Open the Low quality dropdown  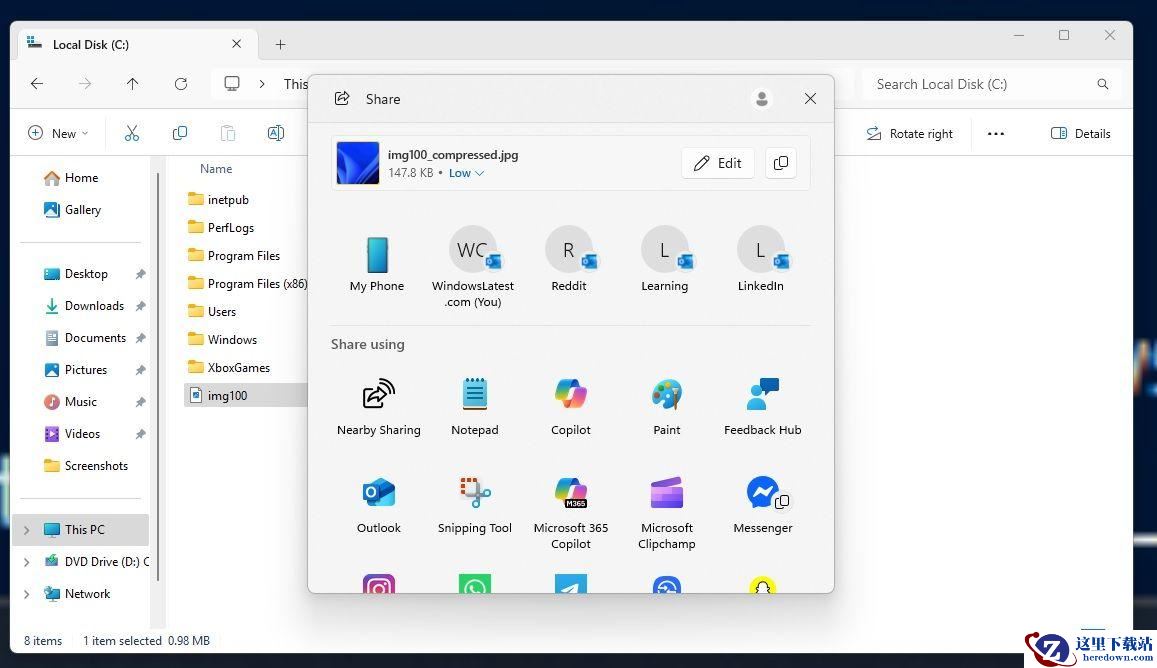coord(466,173)
